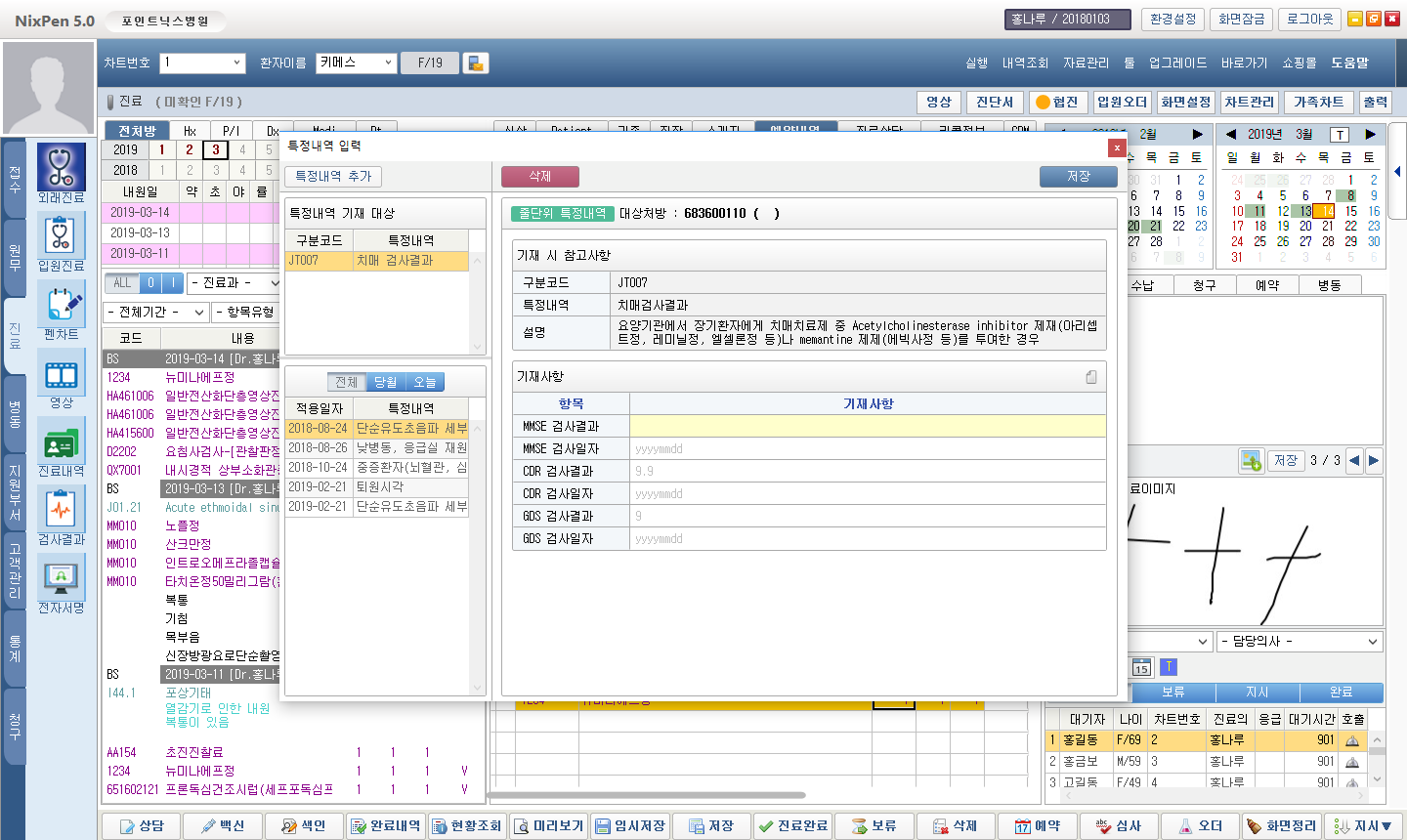Open the 자료관리 menu
1407x840 pixels.
[x=1086, y=63]
